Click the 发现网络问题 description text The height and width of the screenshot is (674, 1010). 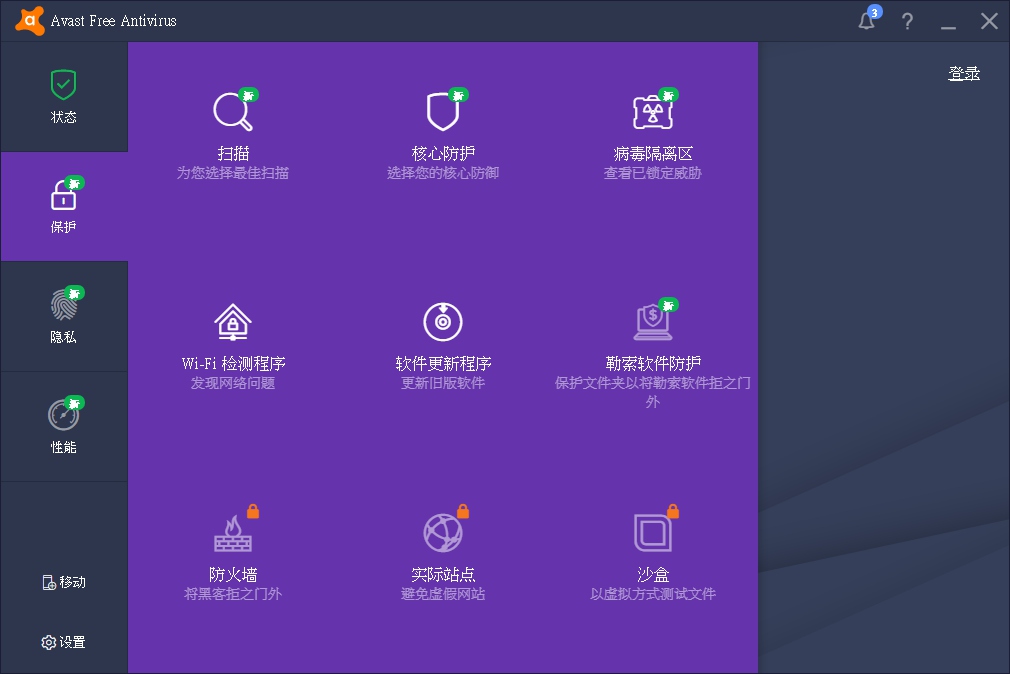(x=233, y=383)
